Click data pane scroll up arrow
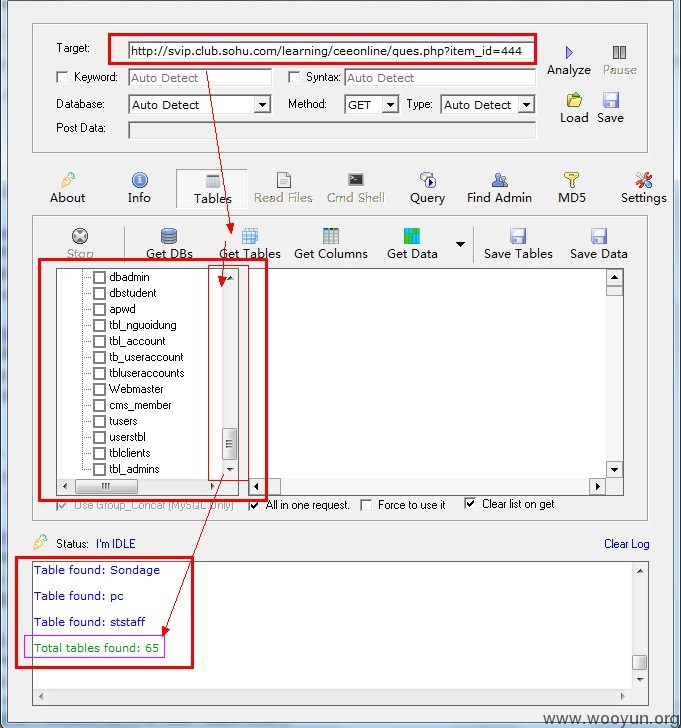681x728 pixels. click(614, 277)
